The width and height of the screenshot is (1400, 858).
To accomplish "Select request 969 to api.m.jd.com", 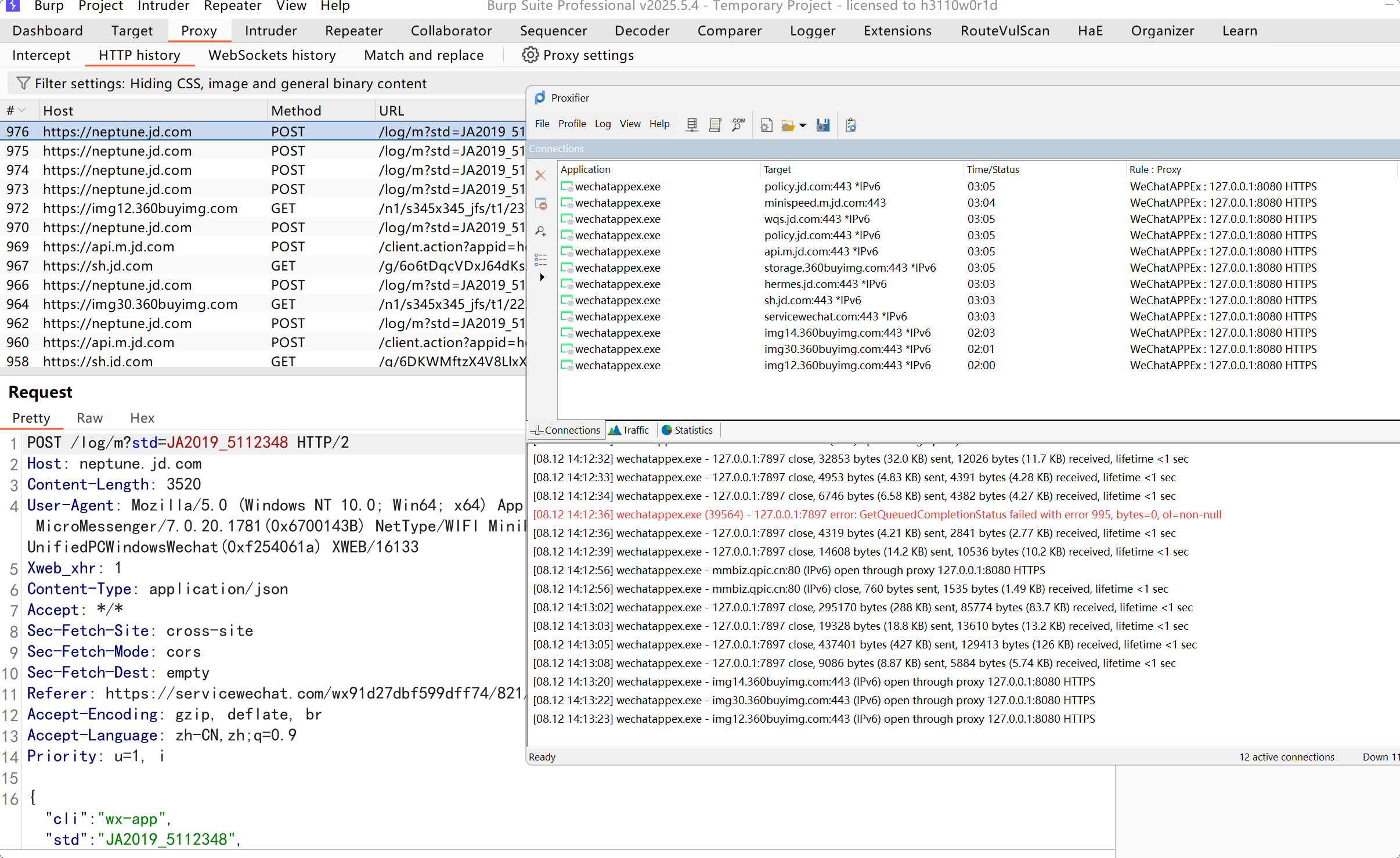I will [108, 247].
